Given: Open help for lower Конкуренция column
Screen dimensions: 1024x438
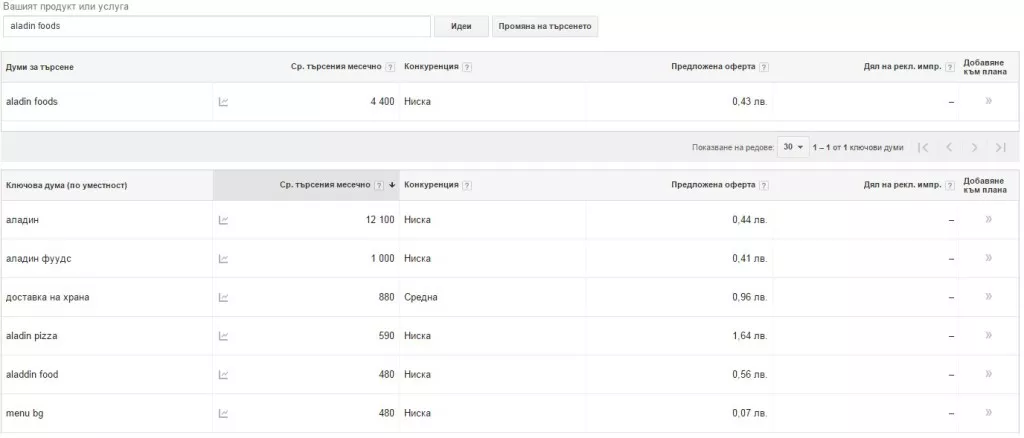Looking at the screenshot, I should coord(467,185).
